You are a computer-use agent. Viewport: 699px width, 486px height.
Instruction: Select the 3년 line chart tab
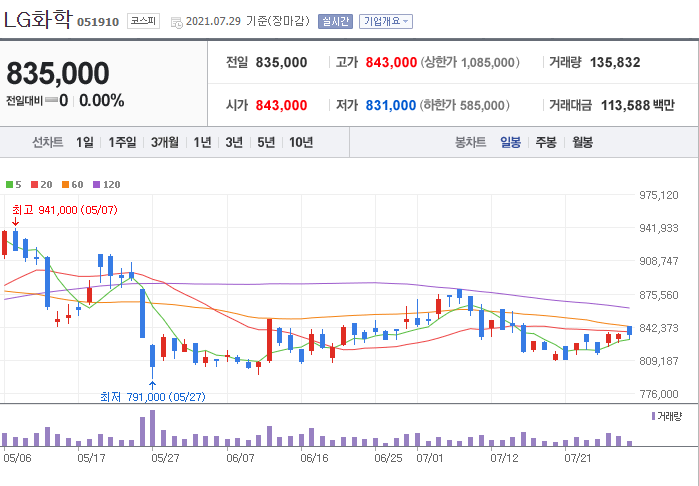pos(234,142)
